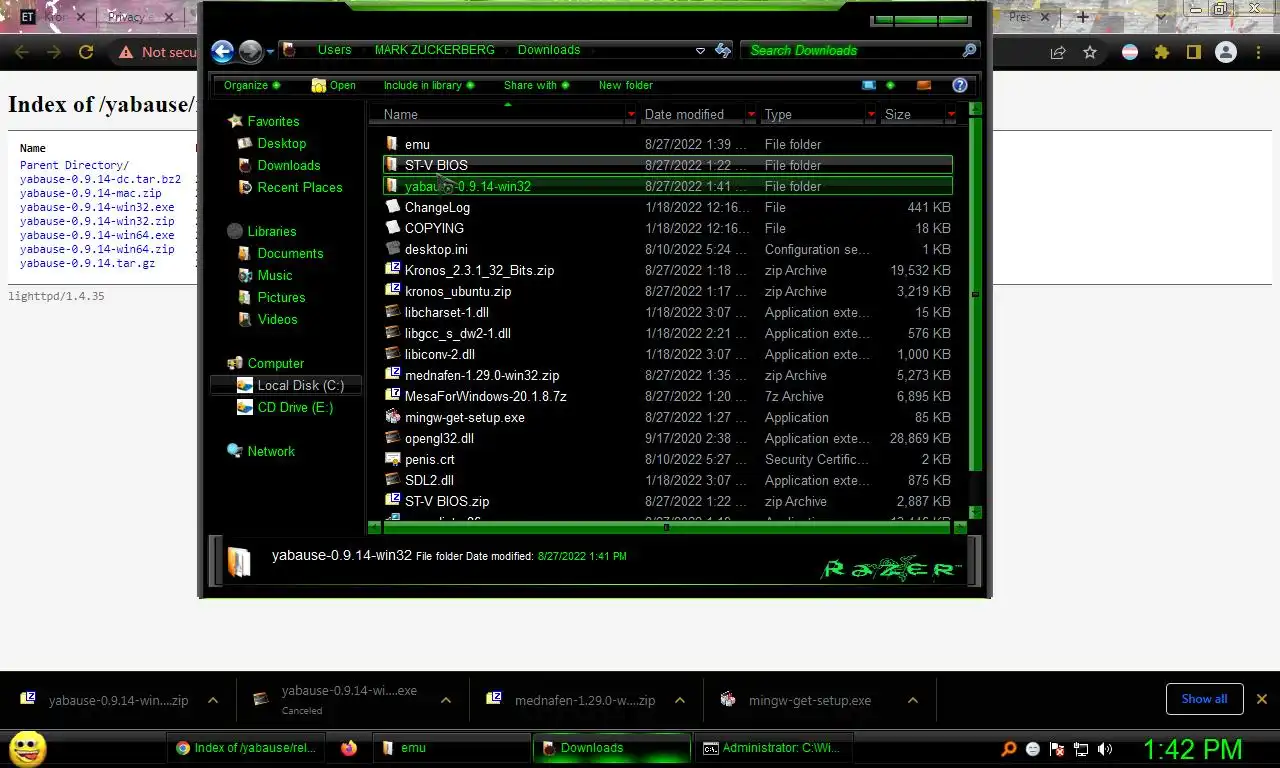Toggle the preview pane icon
1280x768 pixels.
pos(924,85)
